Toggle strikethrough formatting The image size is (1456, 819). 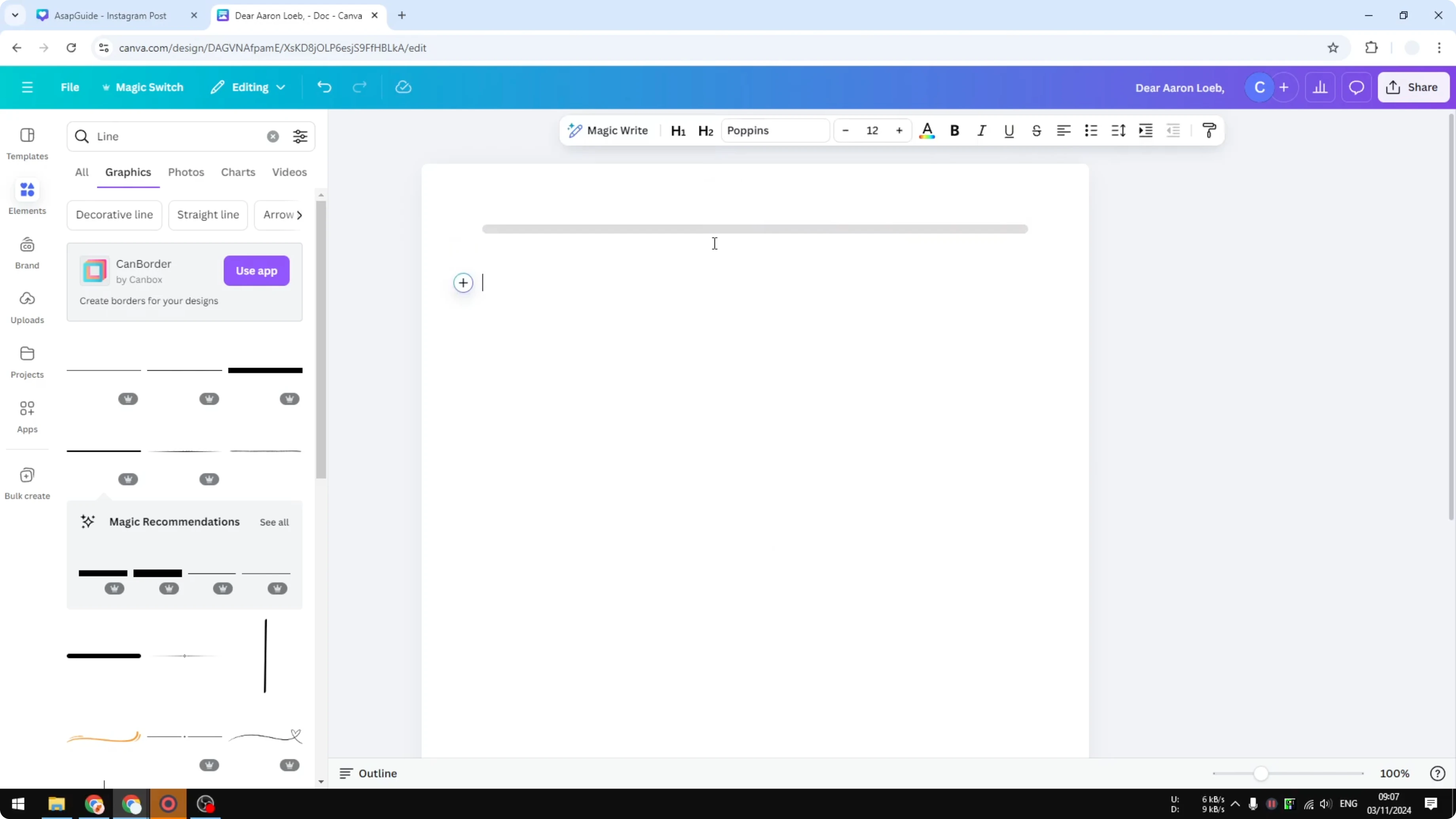1036,131
